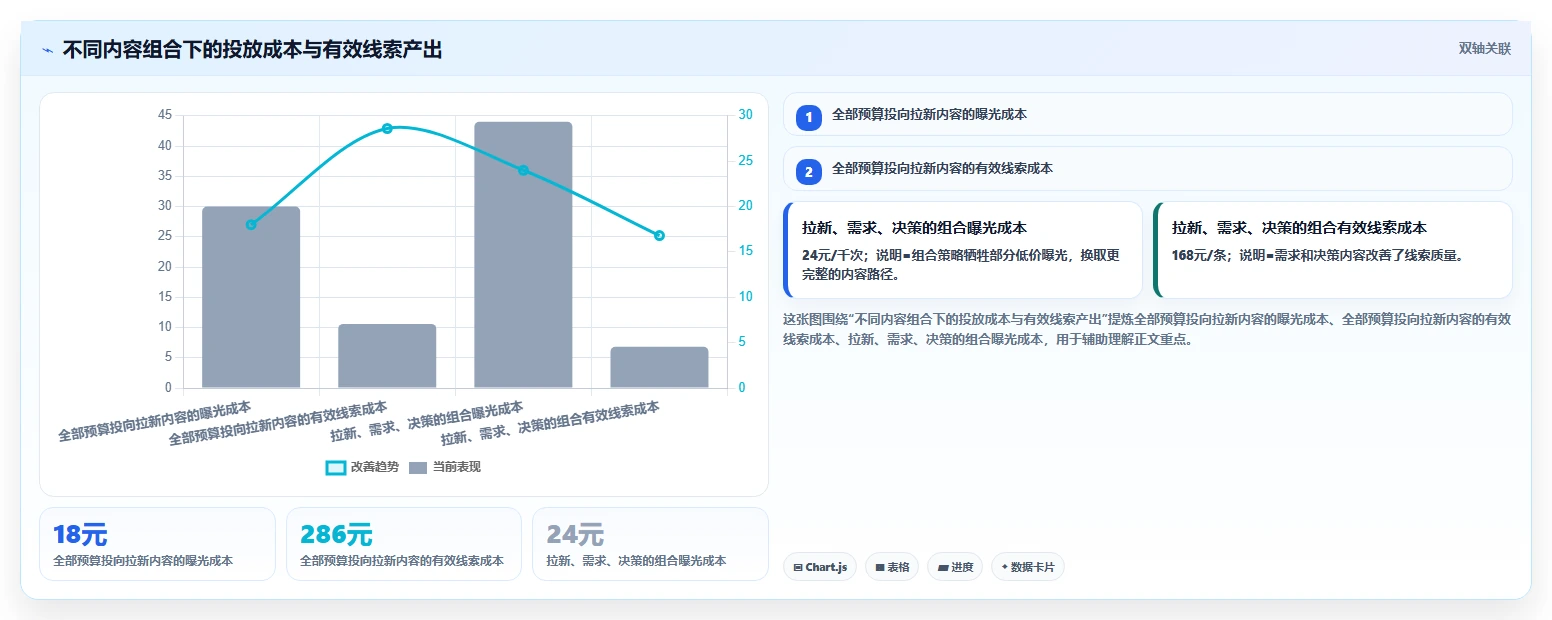Click left axis value 0
Screen dimensions: 1552x620
[x=168, y=388]
